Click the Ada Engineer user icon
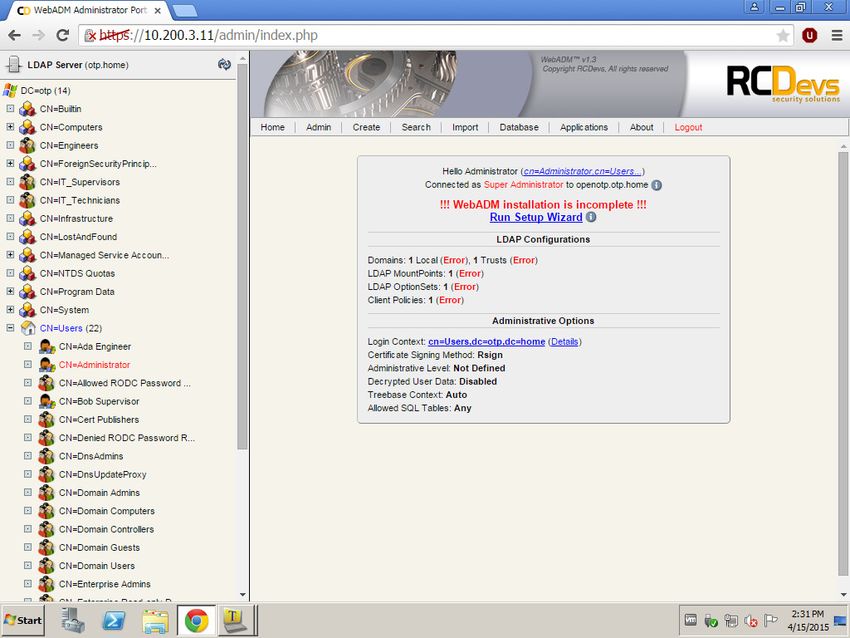The width and height of the screenshot is (850, 638). 47,346
